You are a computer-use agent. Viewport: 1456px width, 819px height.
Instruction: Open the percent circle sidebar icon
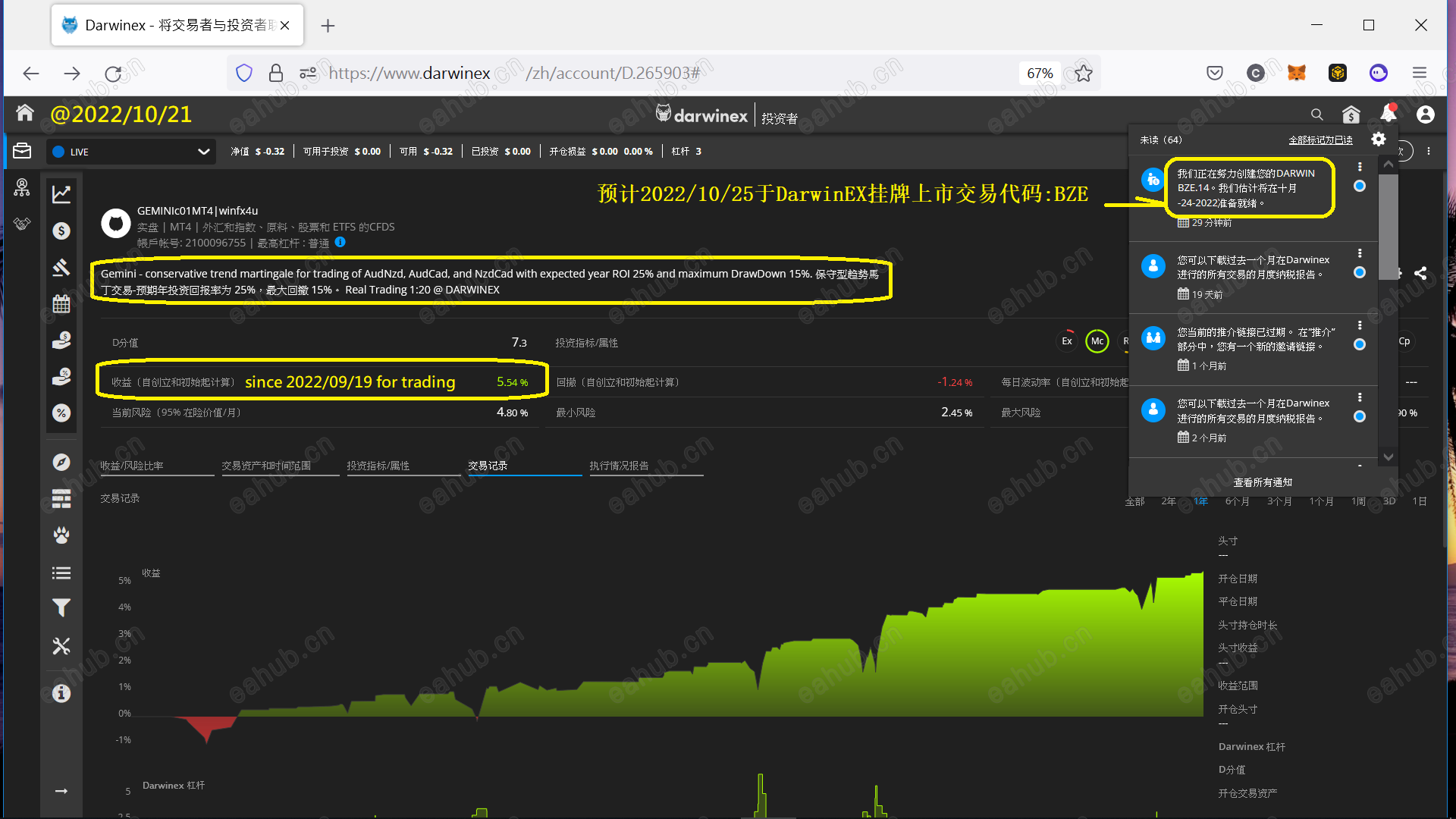pyautogui.click(x=61, y=413)
